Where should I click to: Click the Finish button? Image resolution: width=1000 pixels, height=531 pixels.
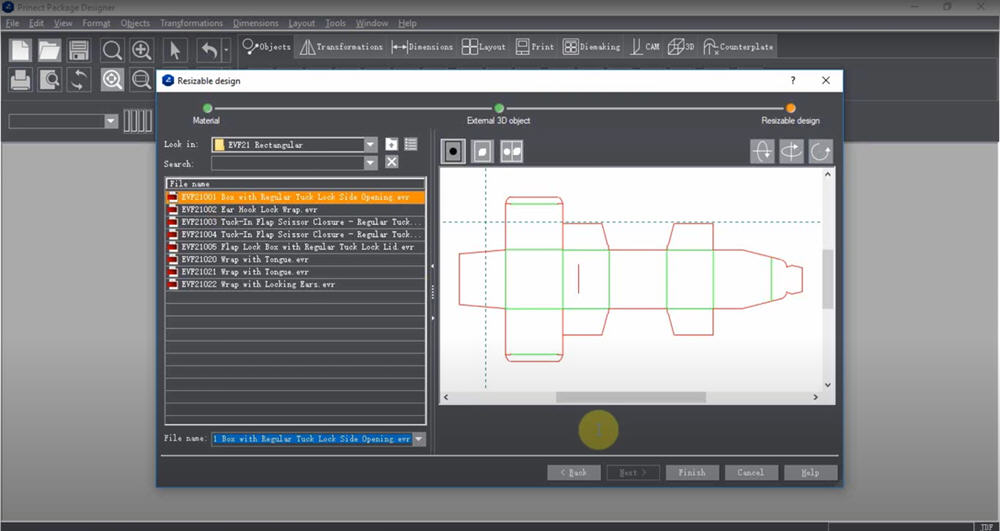692,472
